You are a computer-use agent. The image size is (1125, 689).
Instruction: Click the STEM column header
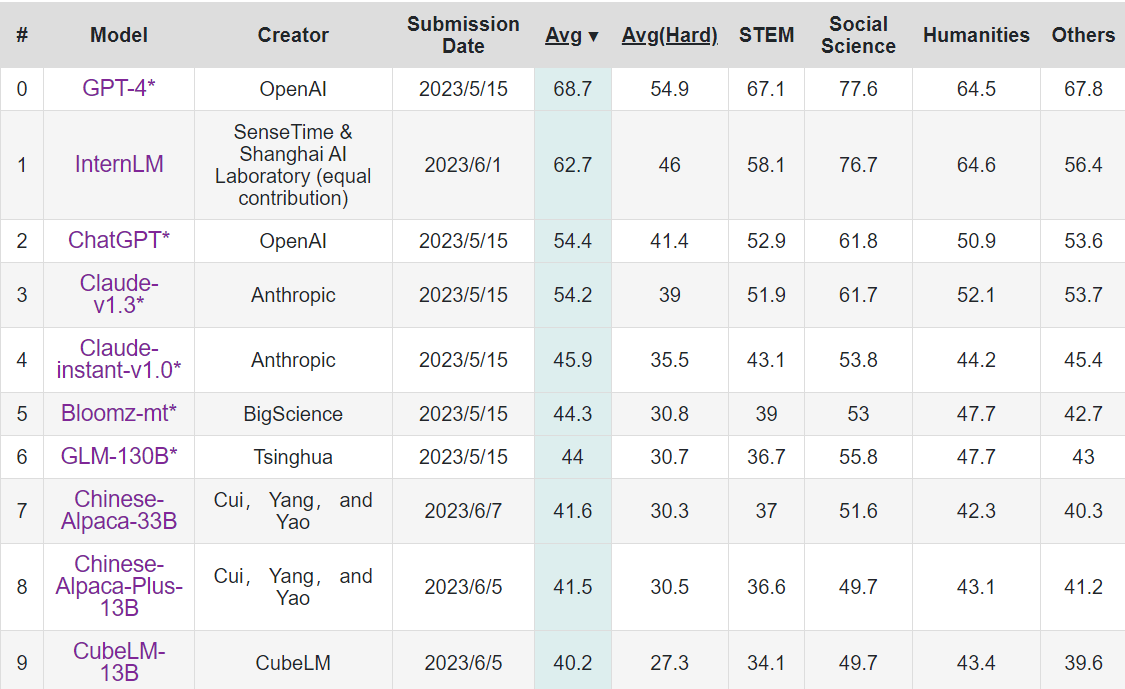pyautogui.click(x=766, y=35)
